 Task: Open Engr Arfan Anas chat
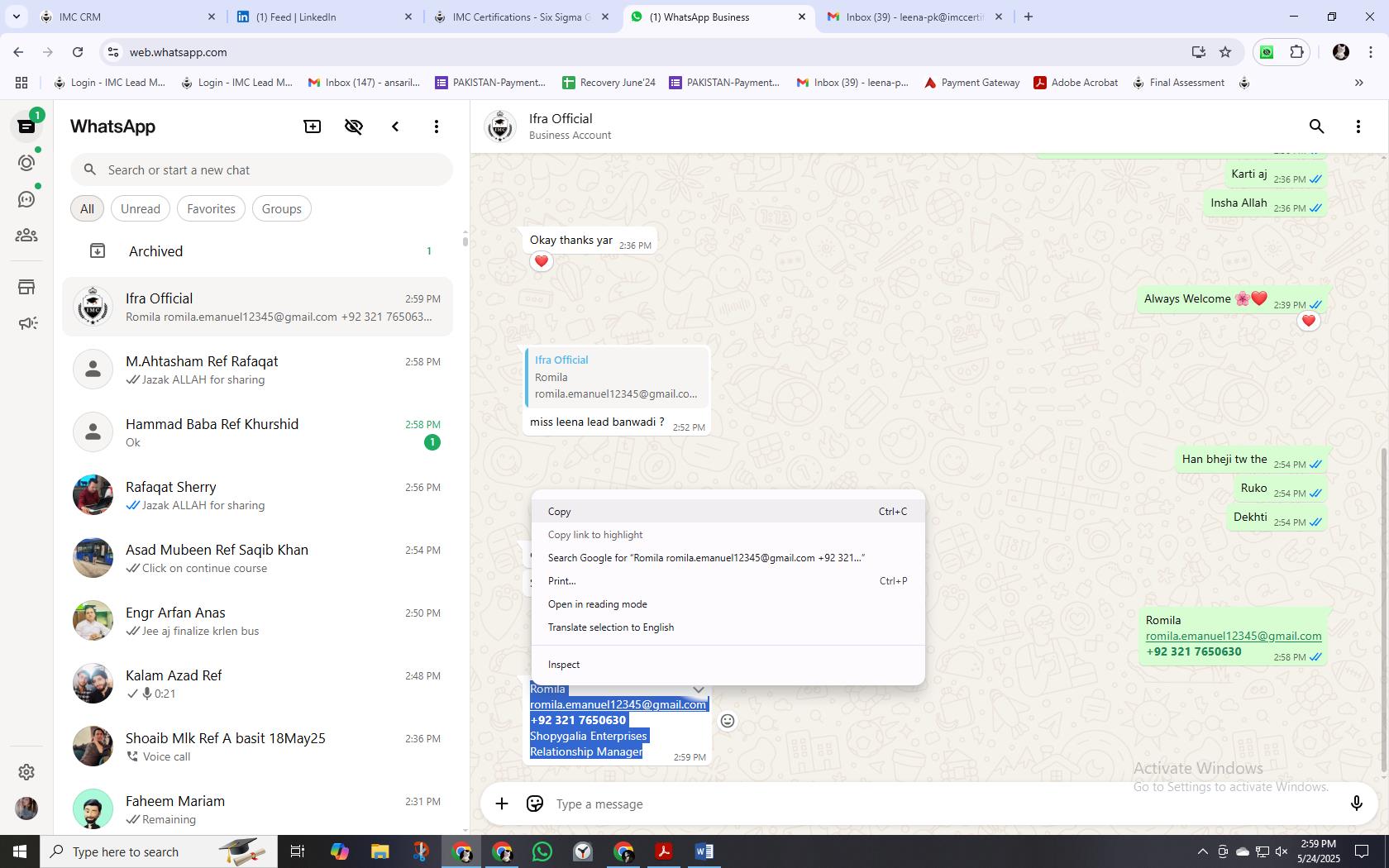[258, 621]
